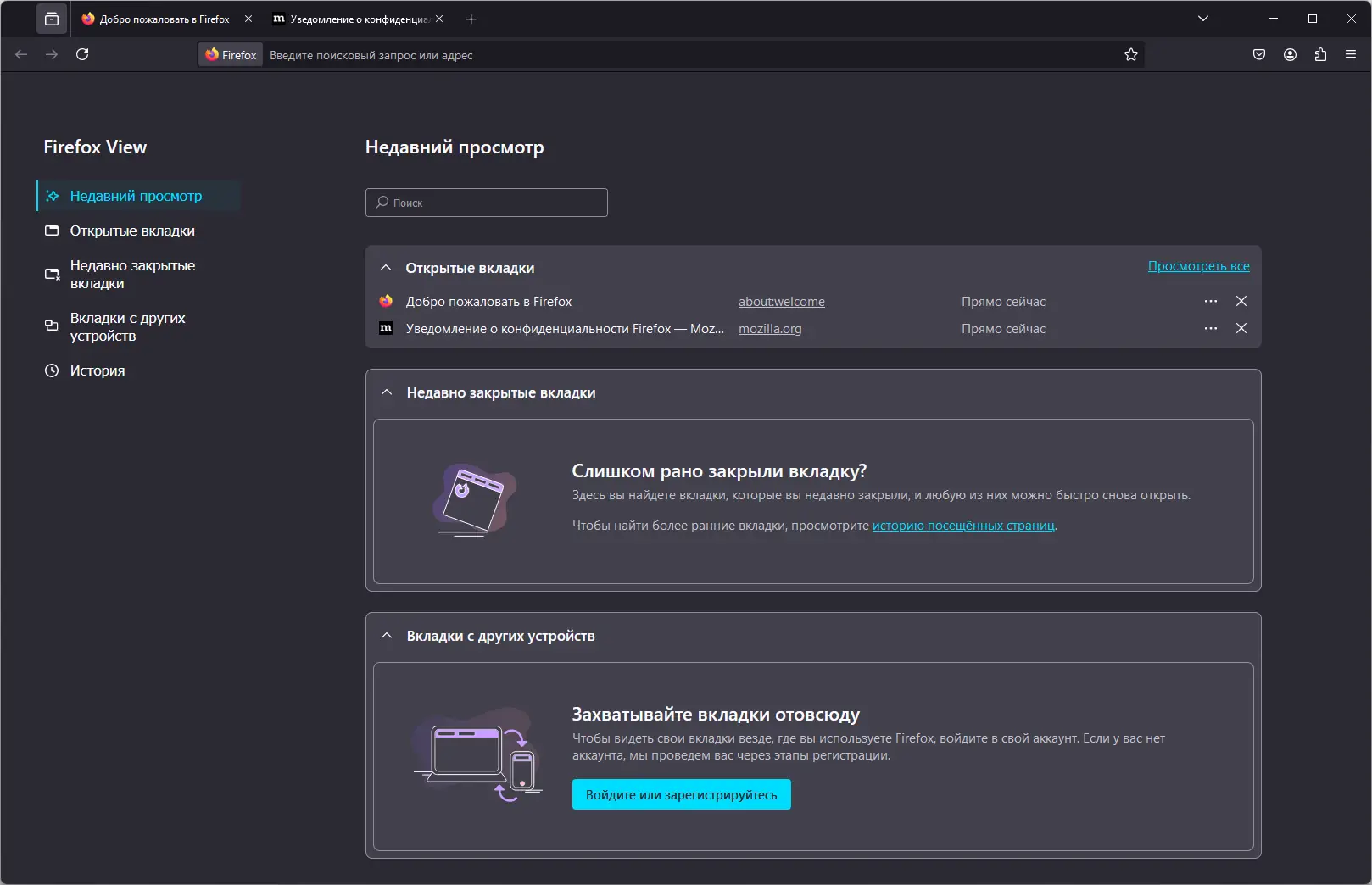The width and height of the screenshot is (1372, 885).
Task: Select Открытые вкладки in the sidebar
Action: [132, 231]
